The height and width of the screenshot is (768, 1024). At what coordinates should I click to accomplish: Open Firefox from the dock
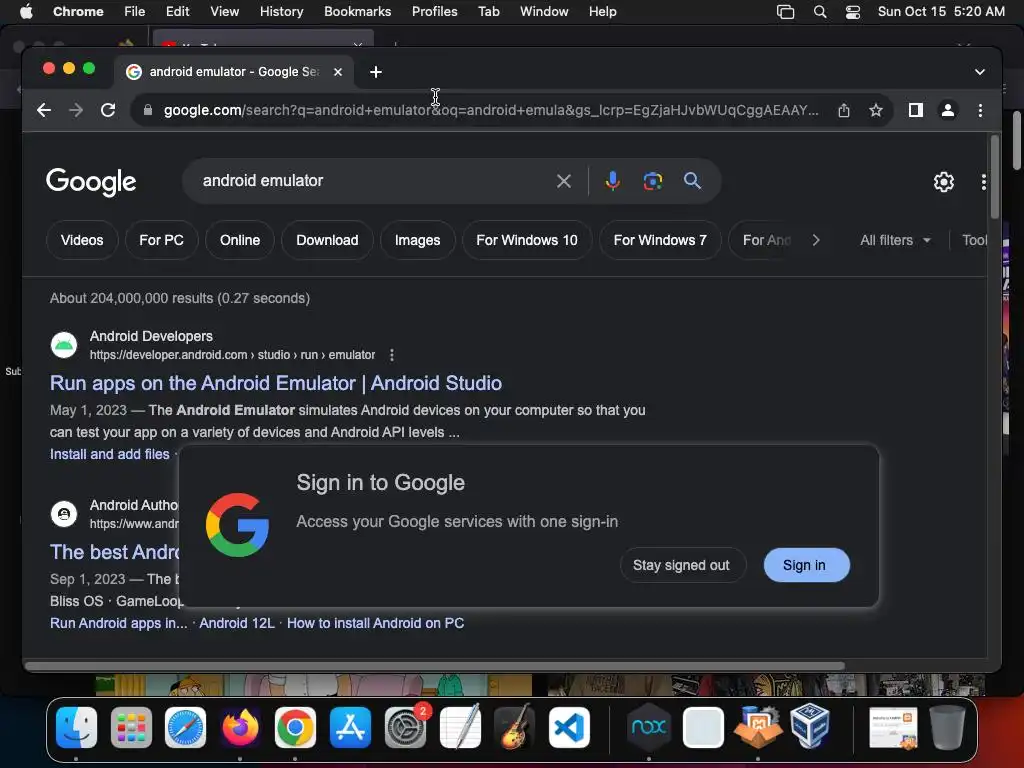tap(240, 727)
